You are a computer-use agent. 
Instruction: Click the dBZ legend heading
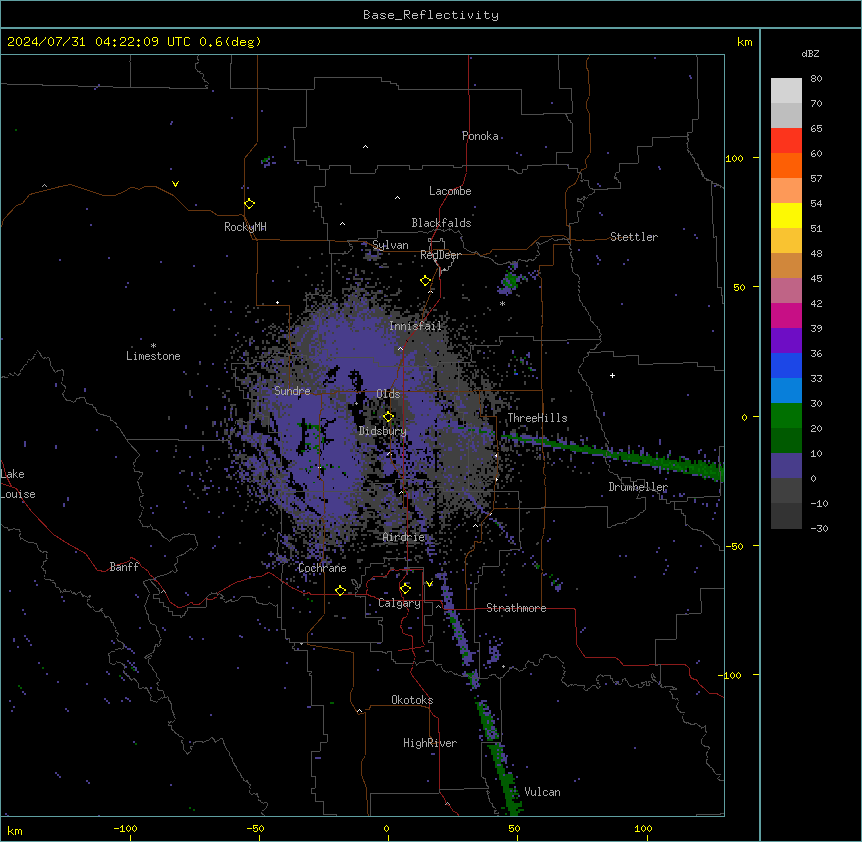point(810,54)
